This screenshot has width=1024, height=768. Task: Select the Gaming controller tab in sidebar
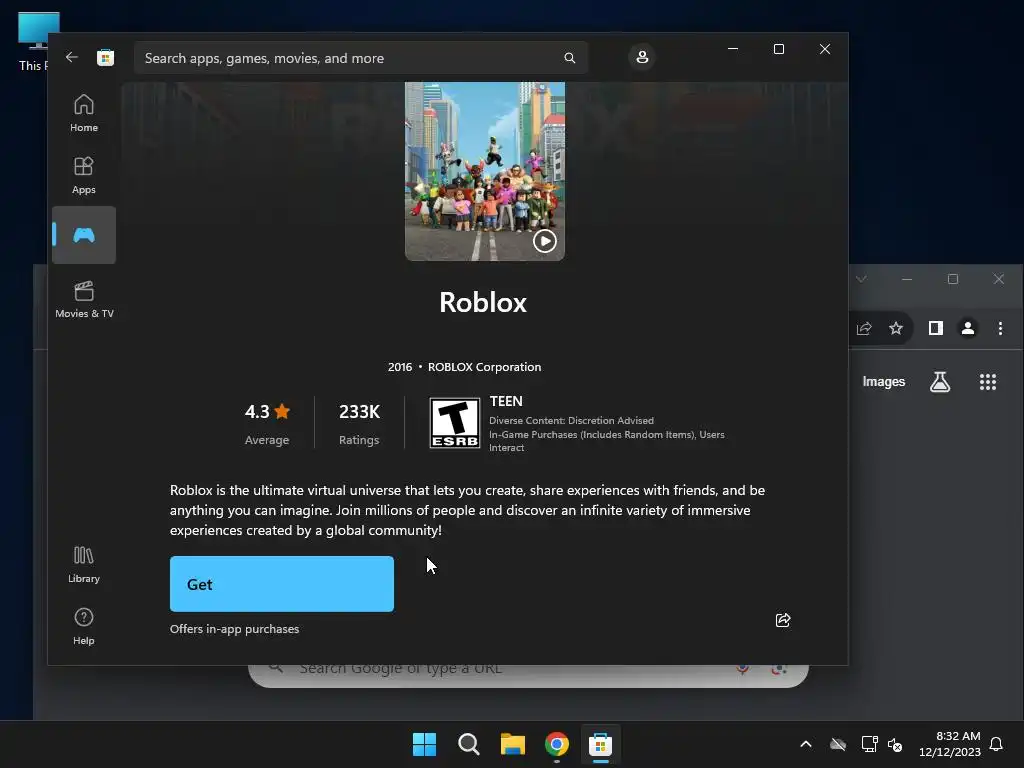(84, 235)
